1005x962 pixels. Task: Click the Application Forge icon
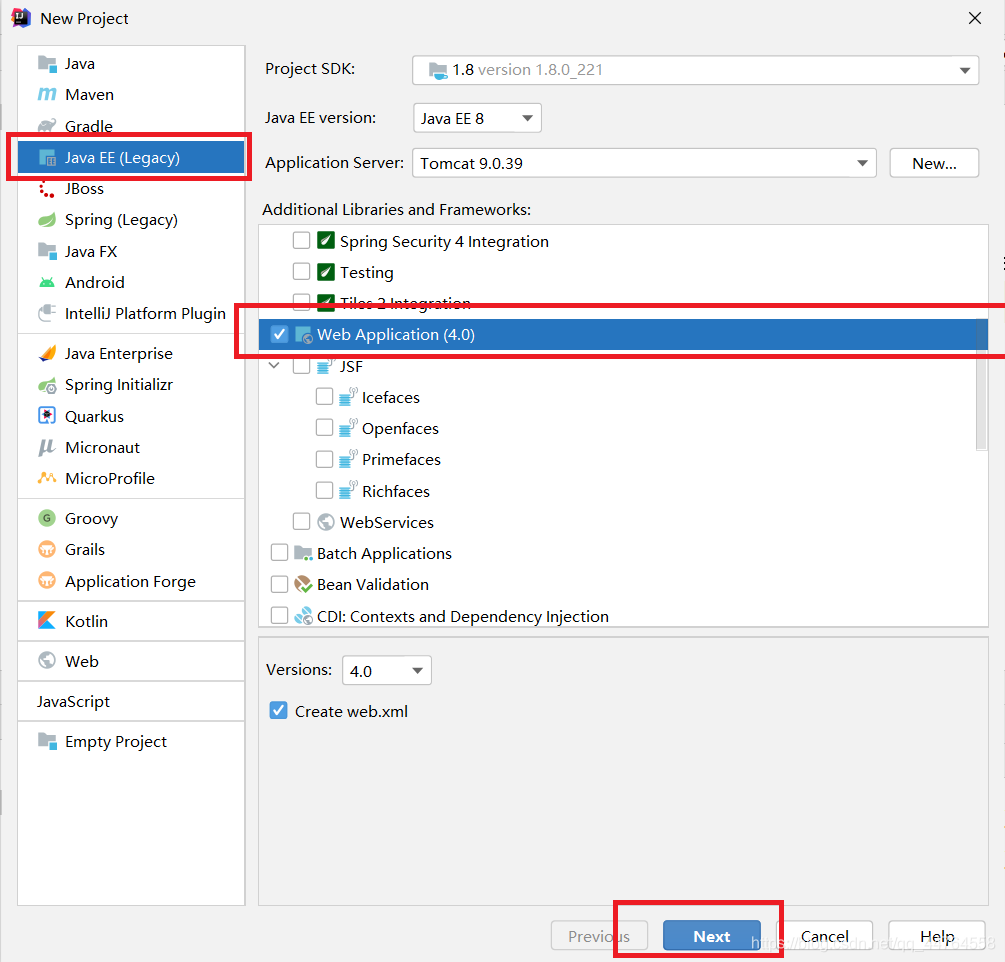point(47,581)
